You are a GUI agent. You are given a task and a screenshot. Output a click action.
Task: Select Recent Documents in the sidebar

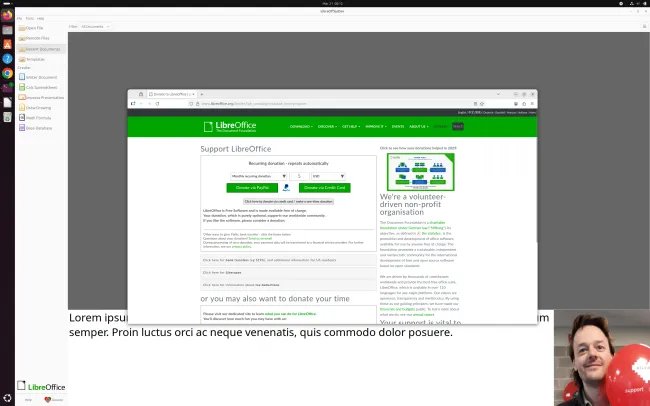[x=41, y=49]
